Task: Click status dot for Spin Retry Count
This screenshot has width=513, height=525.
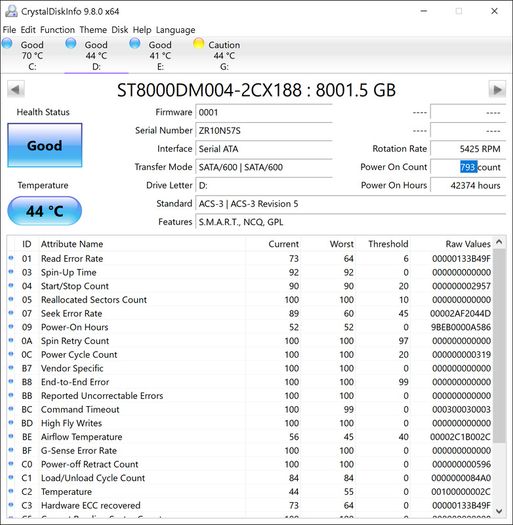Action: pos(11,340)
